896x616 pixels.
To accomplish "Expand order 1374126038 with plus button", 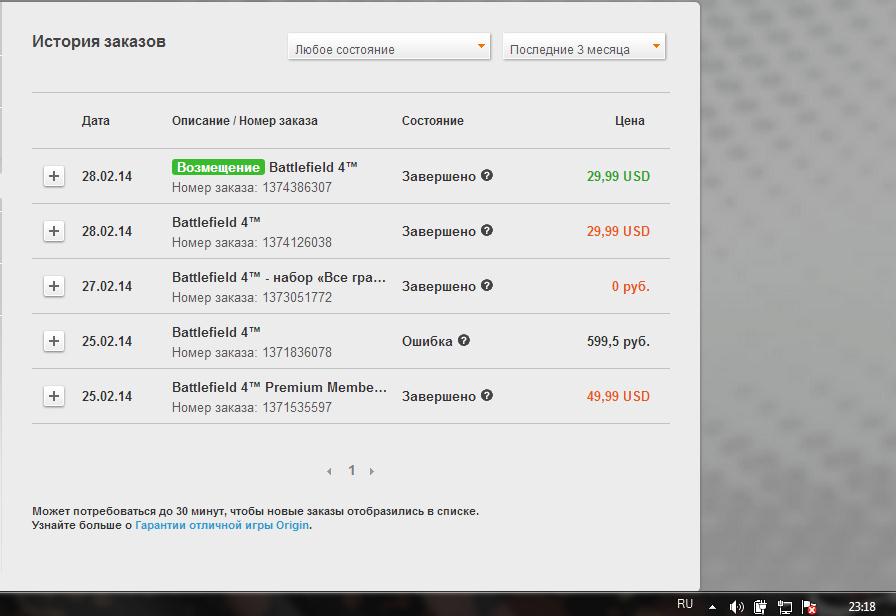I will point(54,231).
